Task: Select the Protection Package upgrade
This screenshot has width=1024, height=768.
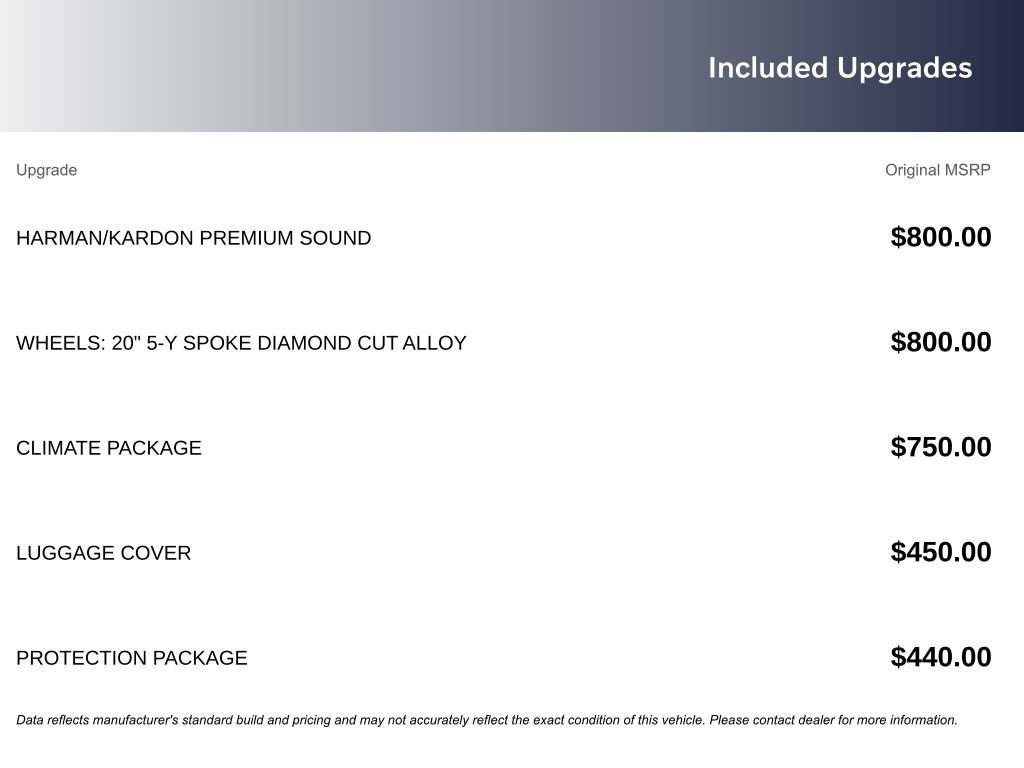Action: (x=131, y=658)
